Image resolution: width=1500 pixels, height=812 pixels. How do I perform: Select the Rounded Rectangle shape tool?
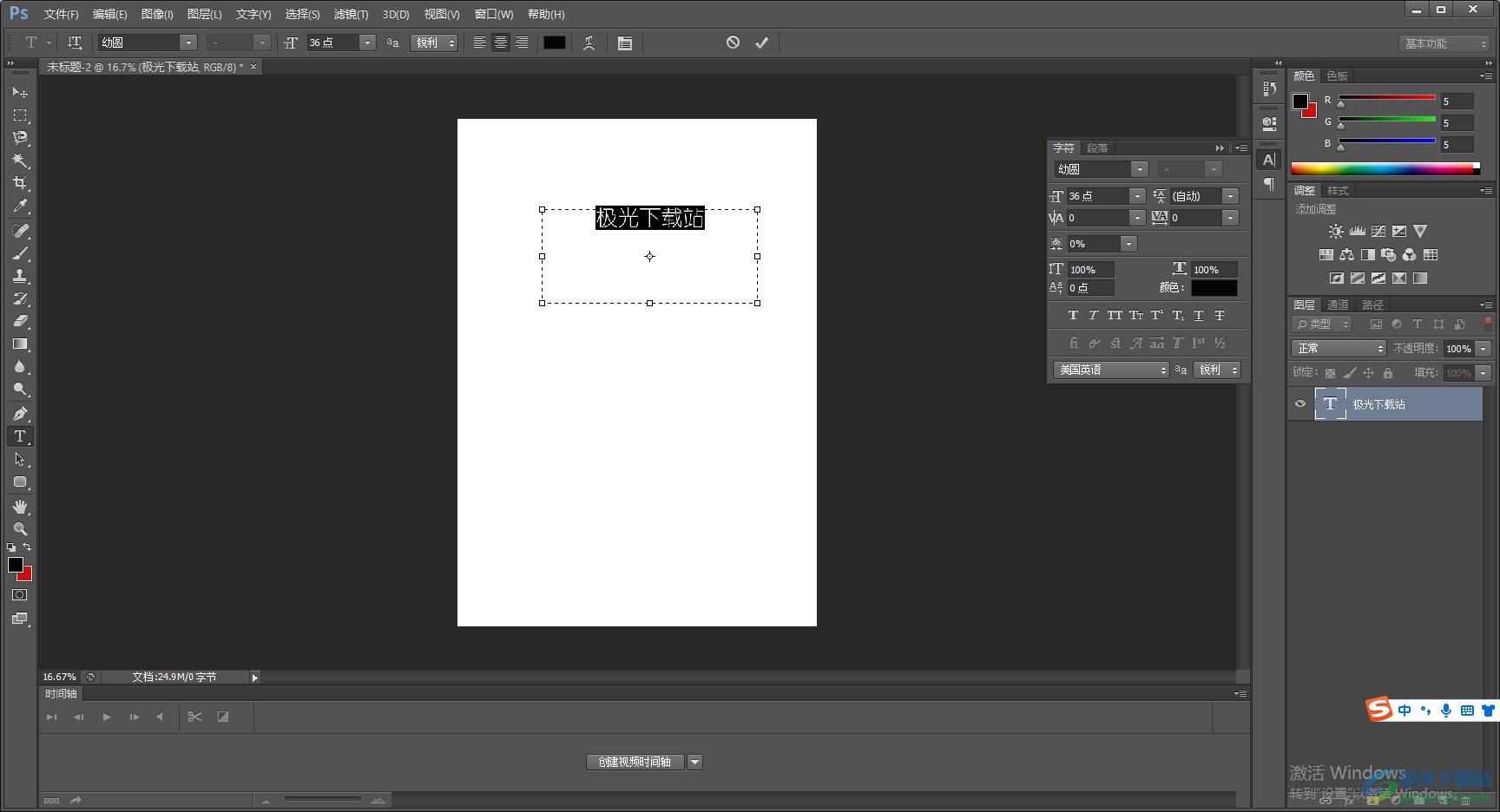pyautogui.click(x=20, y=481)
